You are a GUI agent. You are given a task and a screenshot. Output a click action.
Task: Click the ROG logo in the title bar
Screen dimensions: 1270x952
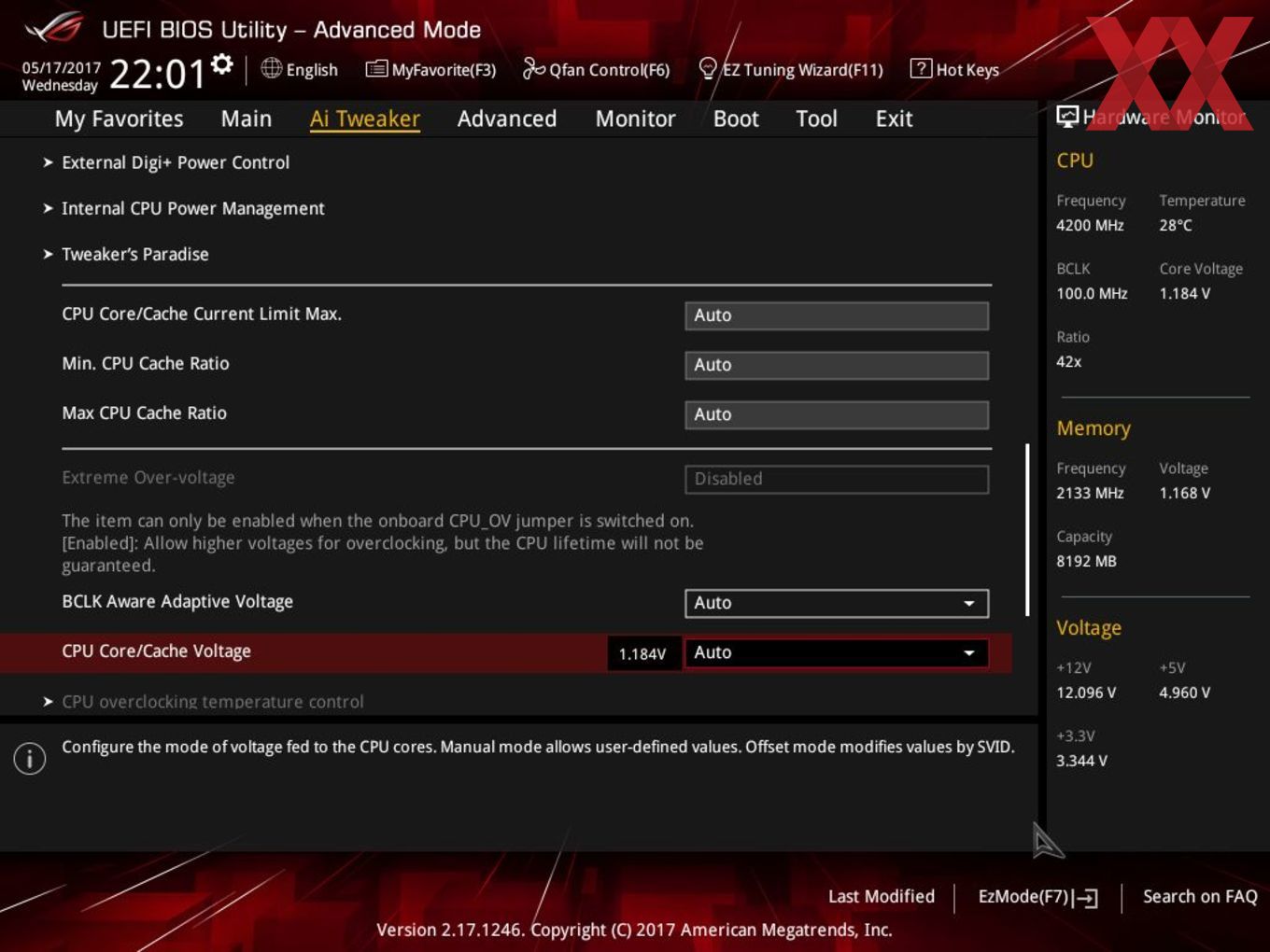pos(54,29)
